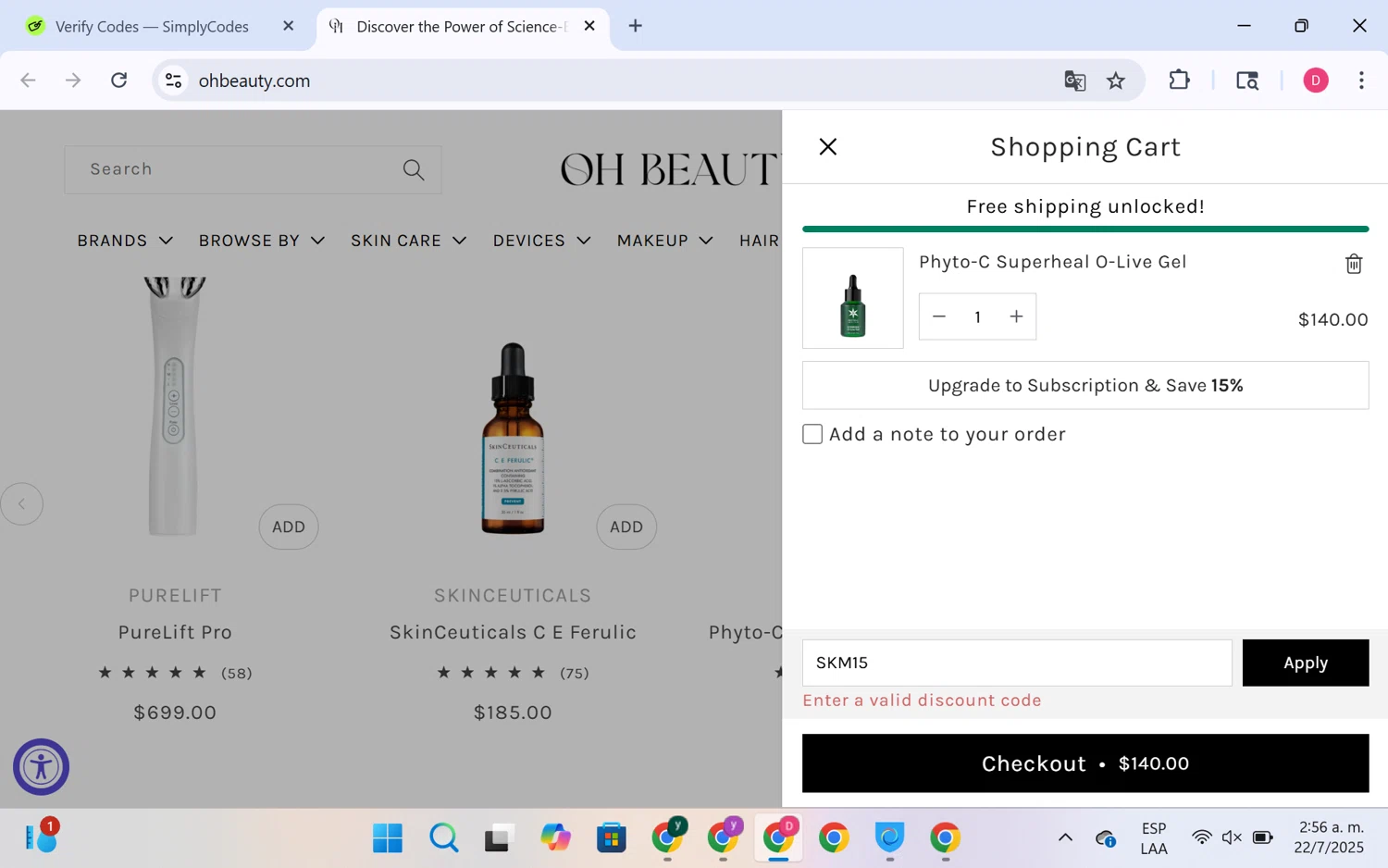Select the Discover the Power of Science tab
The image size is (1388, 868).
click(461, 26)
